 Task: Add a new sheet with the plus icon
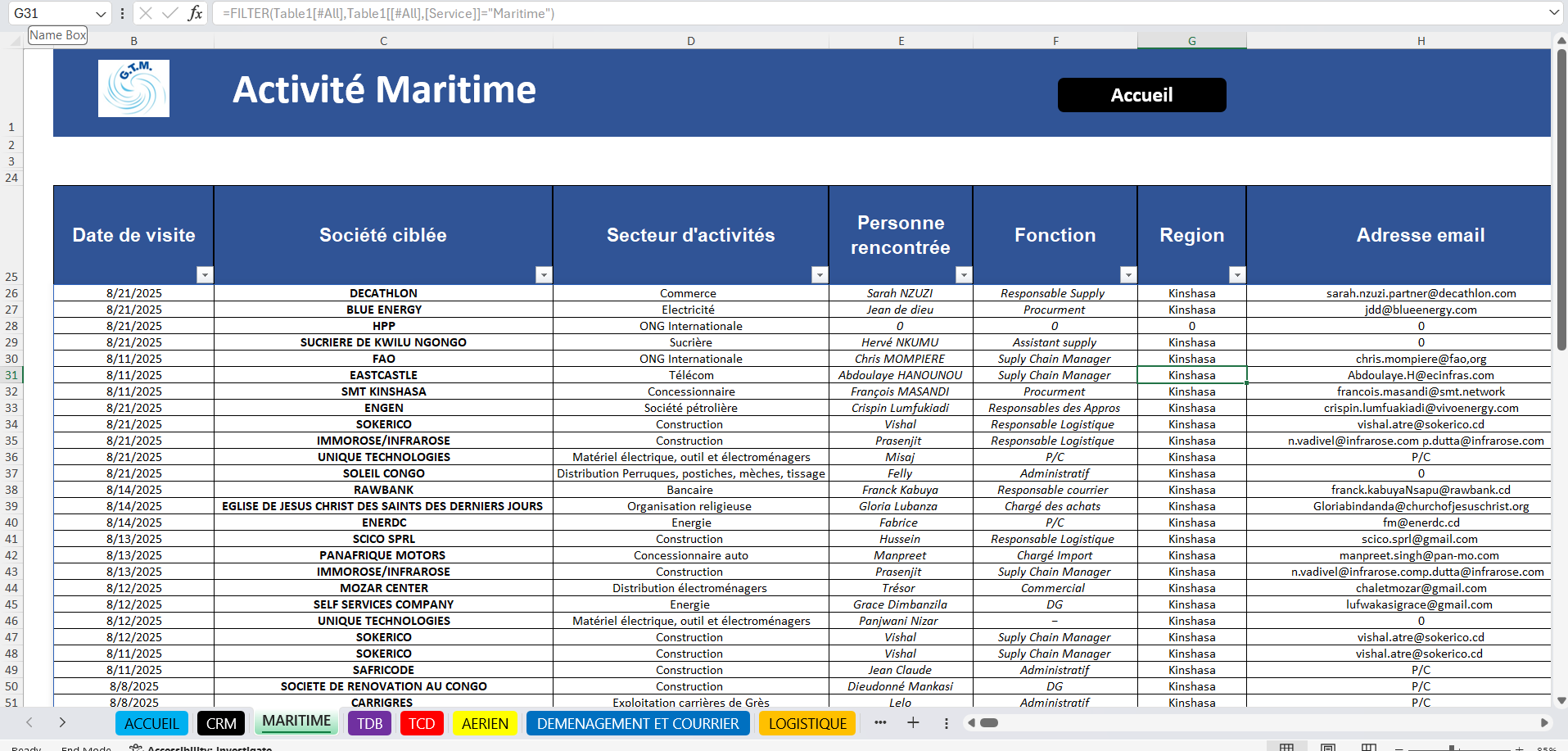(913, 722)
